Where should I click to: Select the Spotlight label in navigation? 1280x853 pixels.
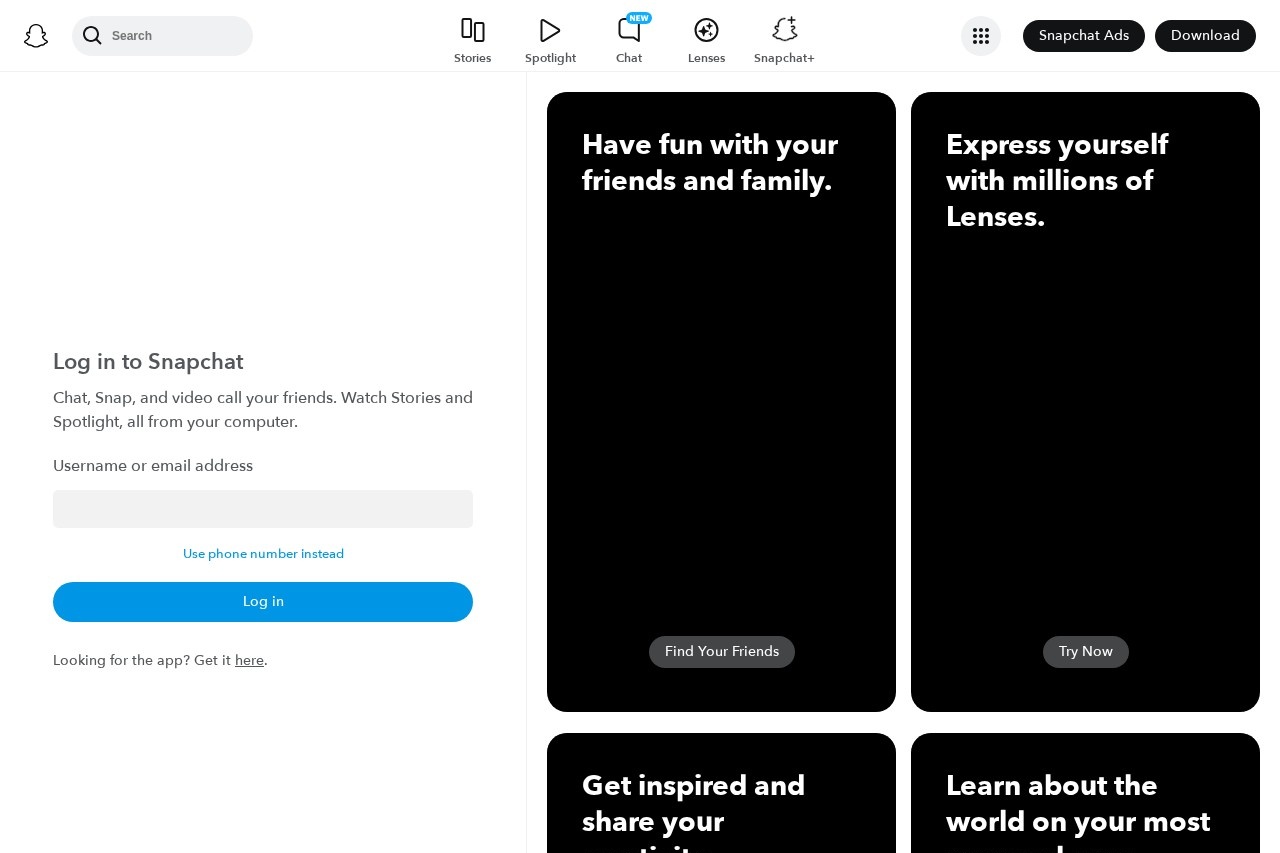click(x=550, y=58)
